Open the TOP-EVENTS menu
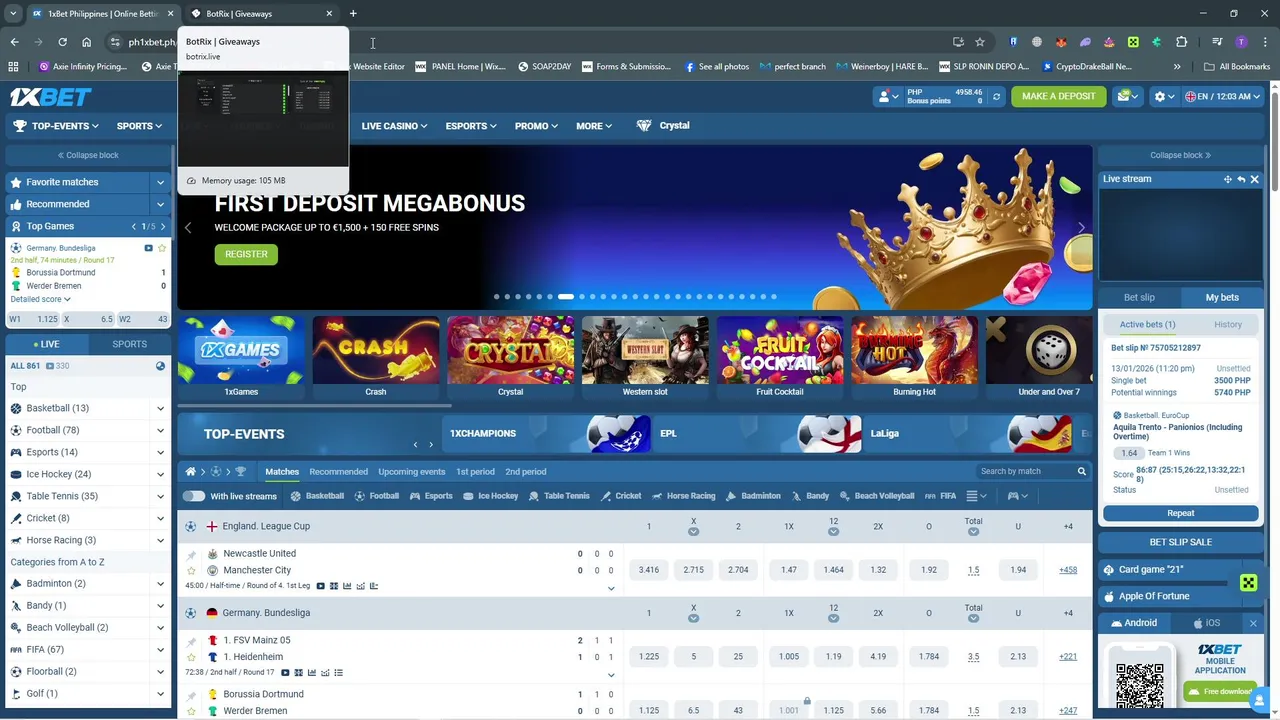This screenshot has height=720, width=1280. [56, 126]
